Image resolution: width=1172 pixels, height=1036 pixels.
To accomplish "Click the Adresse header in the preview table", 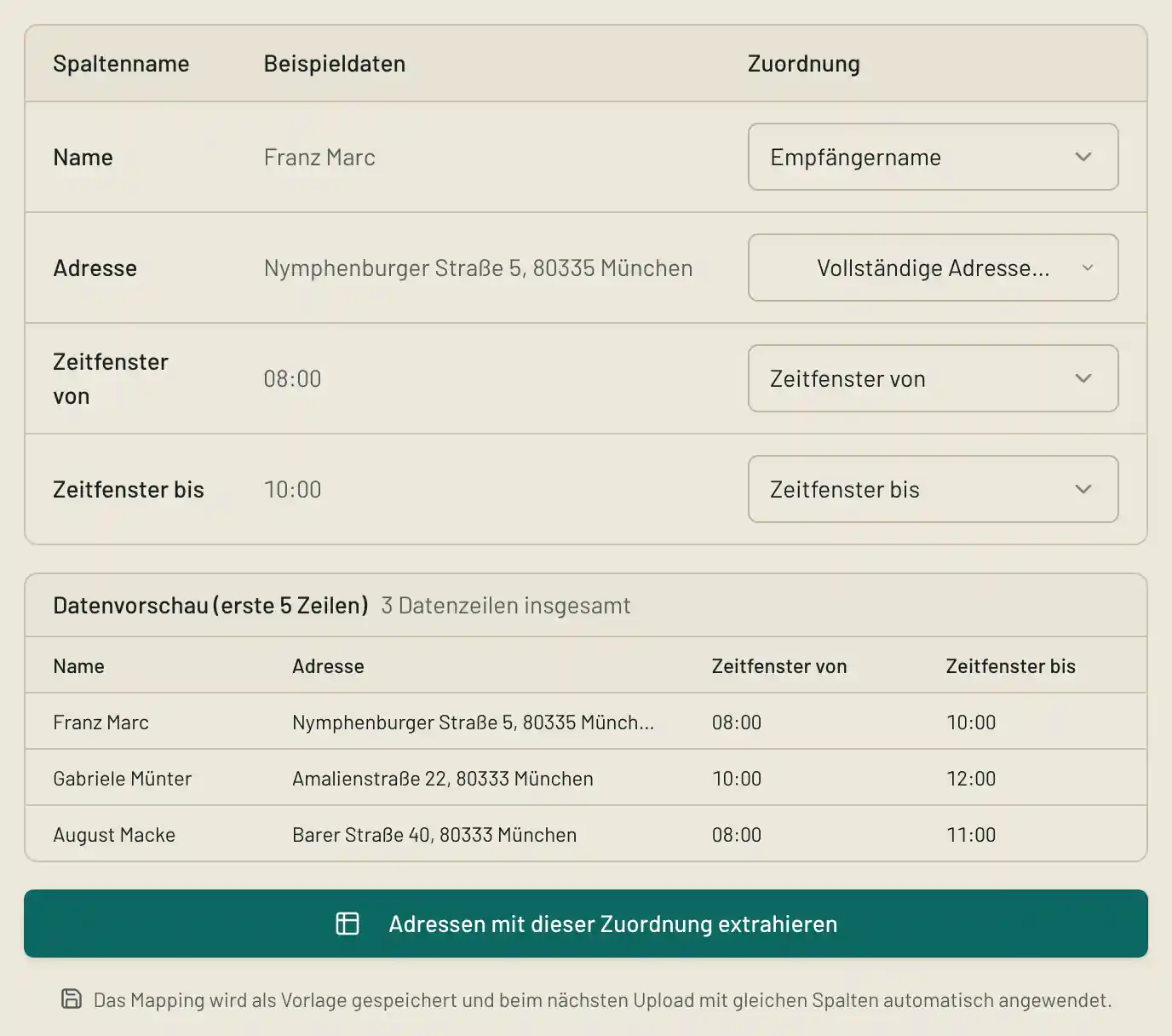I will point(328,666).
